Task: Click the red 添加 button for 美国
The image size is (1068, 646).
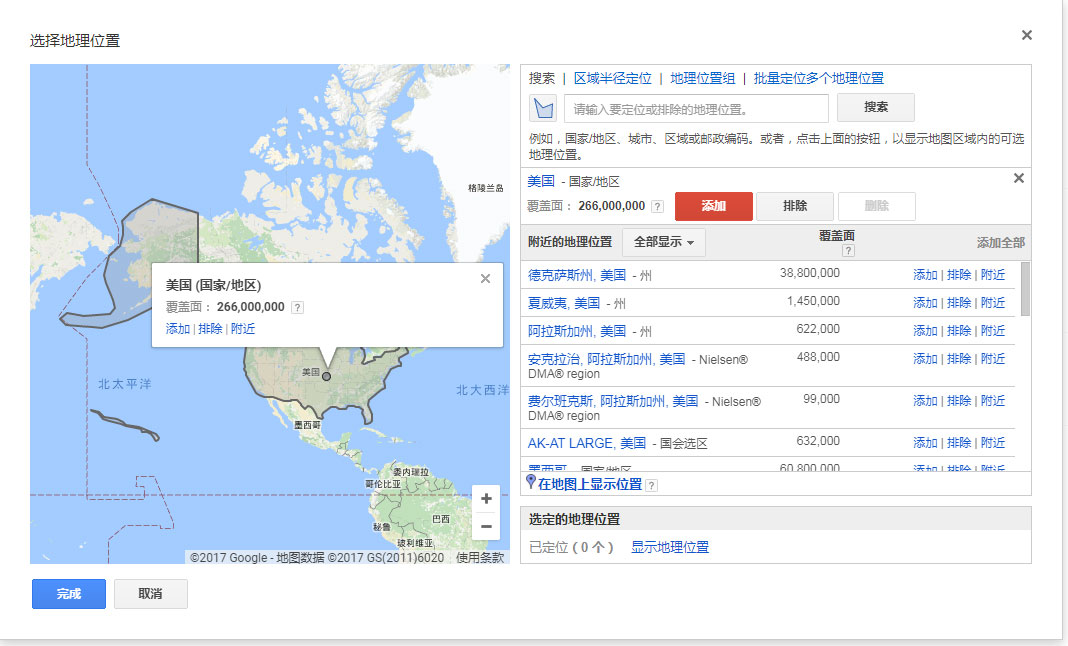Action: point(714,206)
